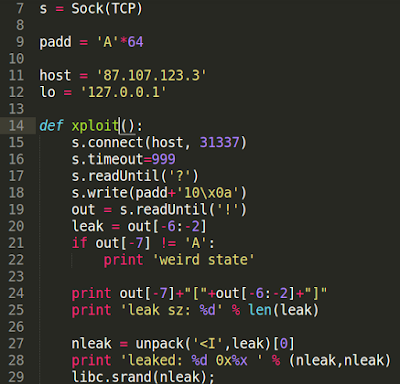Click 'Sock' in the s = Sock(TCP) line
Screen dimensions: 400x384
click(x=87, y=8)
